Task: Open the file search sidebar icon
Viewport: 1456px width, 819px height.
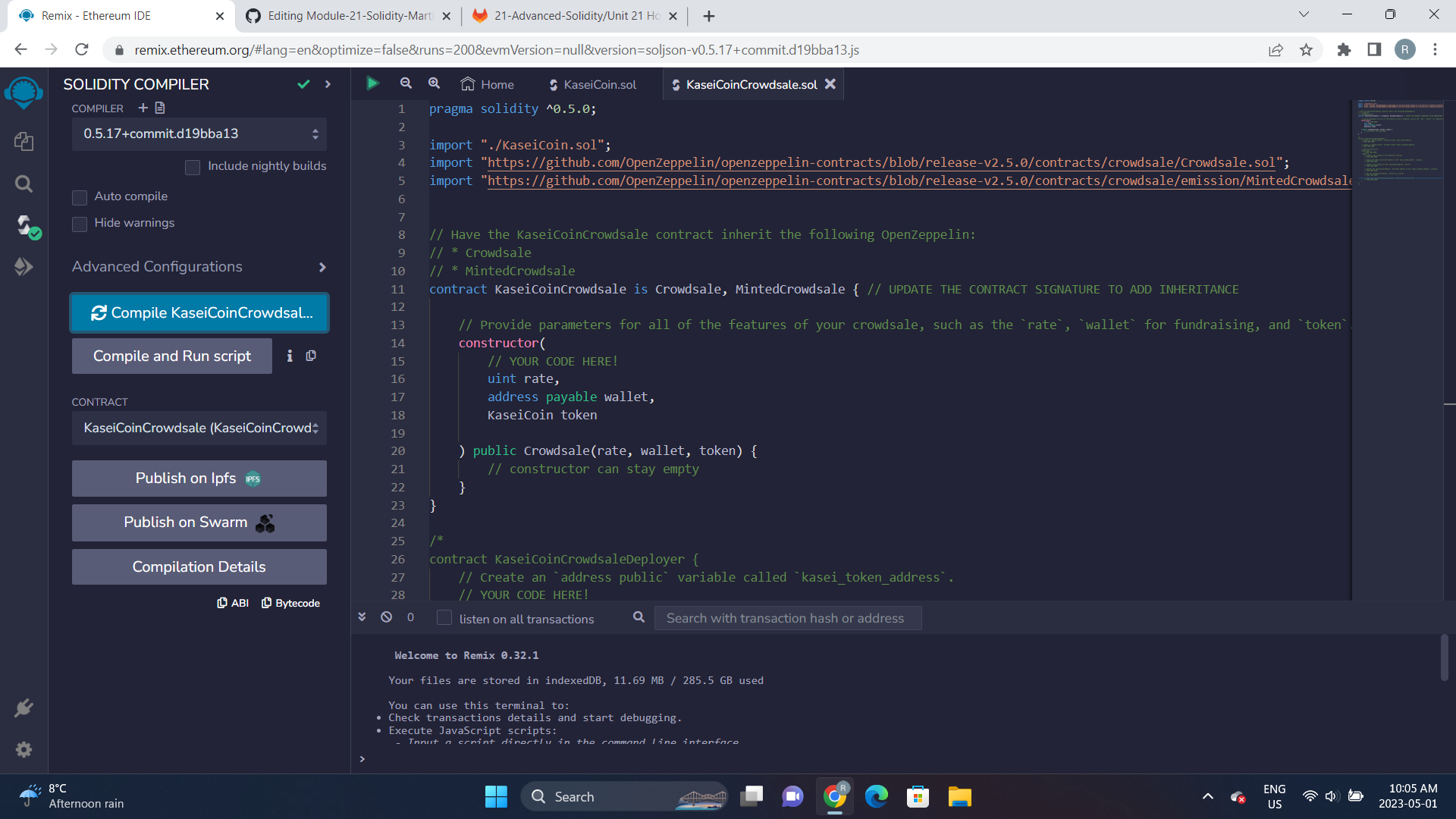Action: [x=24, y=184]
